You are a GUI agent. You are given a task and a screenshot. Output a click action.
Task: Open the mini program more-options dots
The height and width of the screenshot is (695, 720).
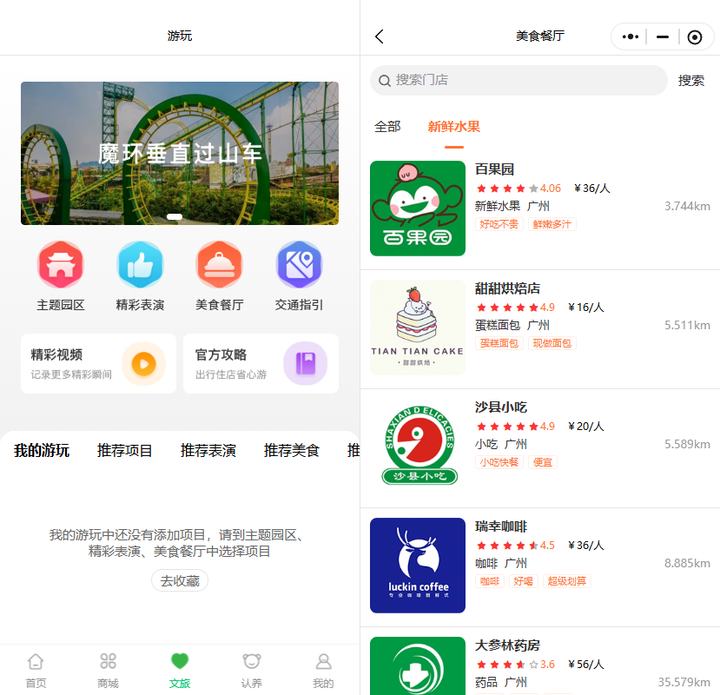pos(630,36)
